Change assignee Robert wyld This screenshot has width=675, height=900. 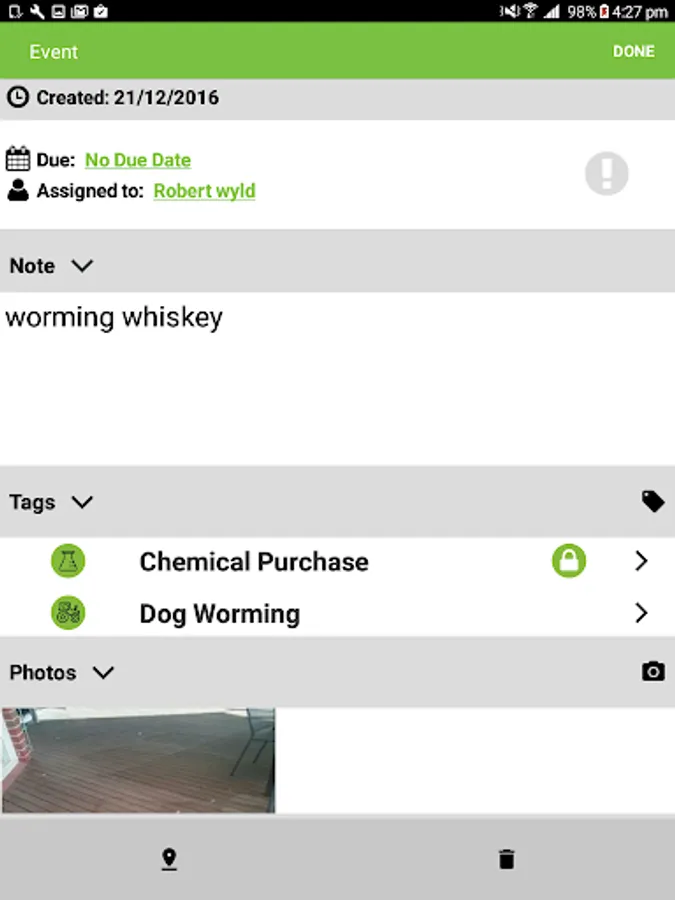click(204, 191)
